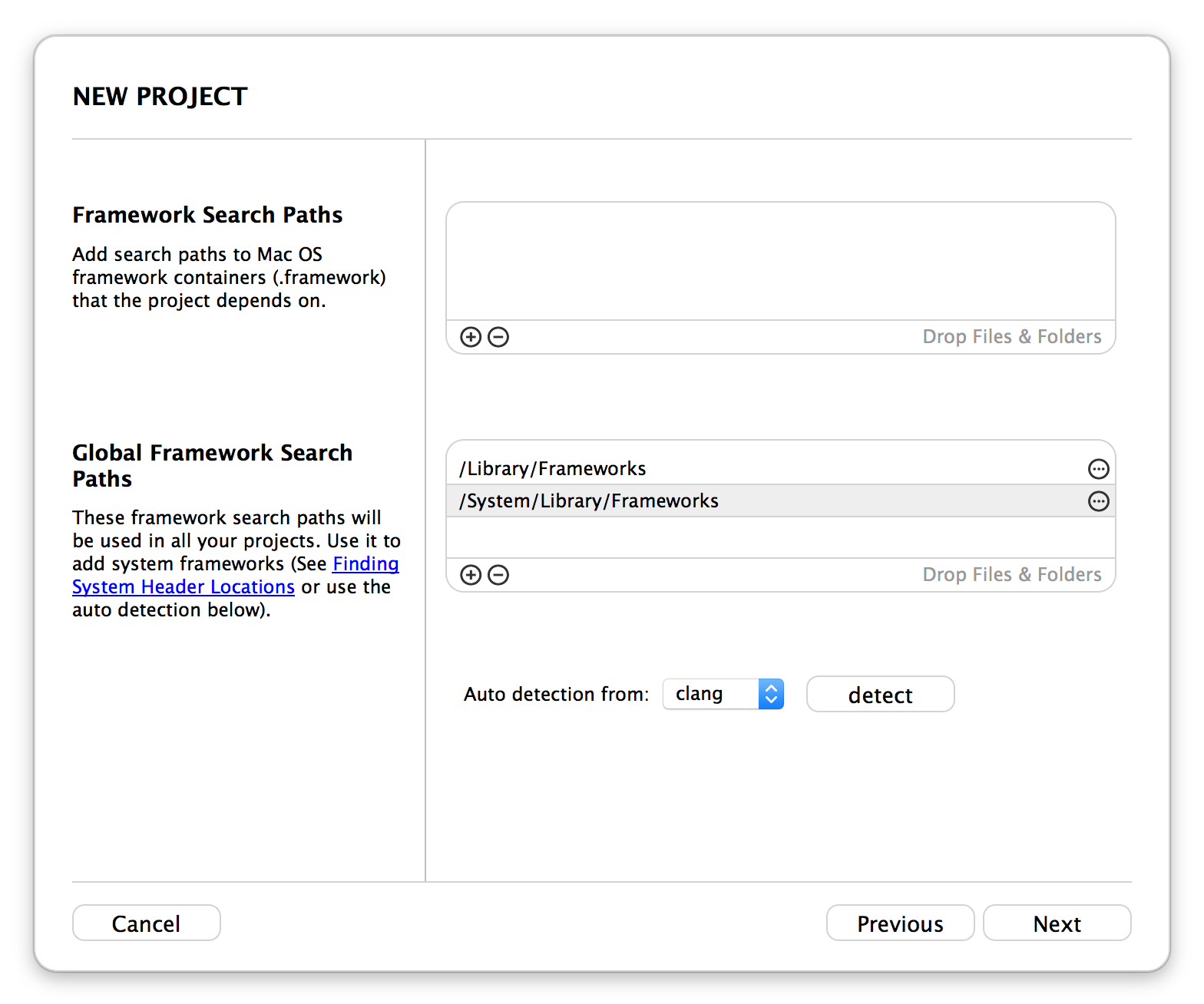The image size is (1204, 1004).
Task: Select the /System/Library/Frameworks path entry
Action: pyautogui.click(x=780, y=500)
